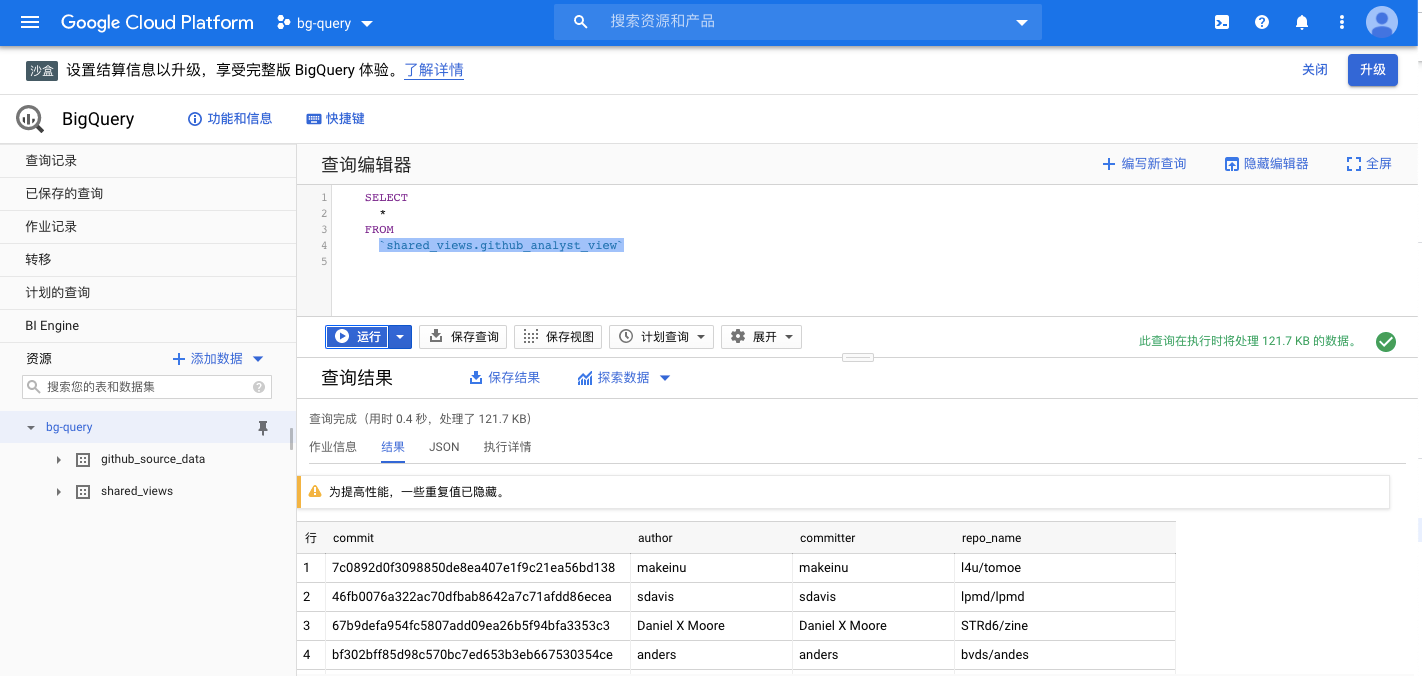This screenshot has width=1422, height=676.
Task: Activate Cloud Shell terminal icon
Action: [x=1222, y=22]
